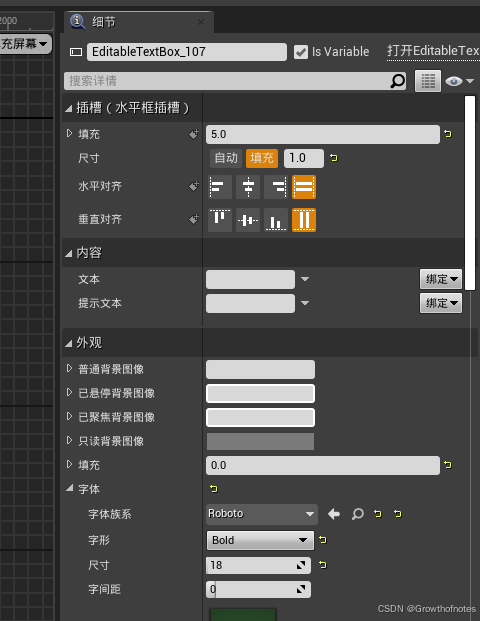Reset appearance padding 0.0 to default

coord(448,465)
